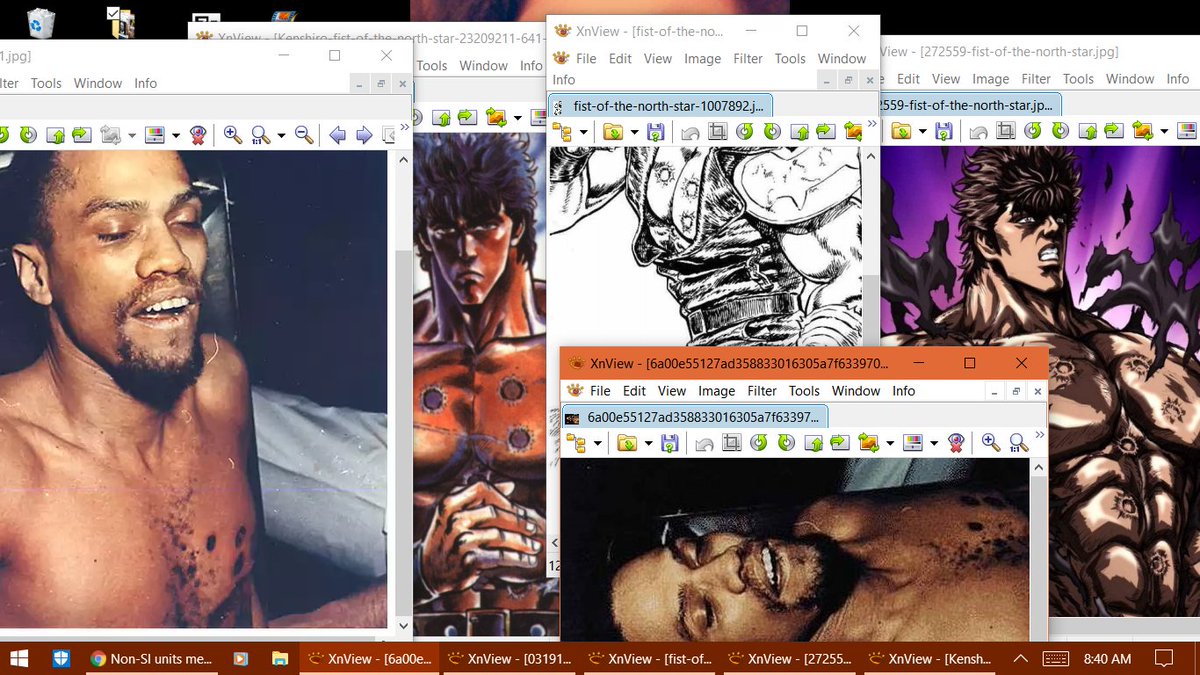Image resolution: width=1200 pixels, height=675 pixels.
Task: Flip horizontally in the 6a00e55 window
Action: (840, 442)
